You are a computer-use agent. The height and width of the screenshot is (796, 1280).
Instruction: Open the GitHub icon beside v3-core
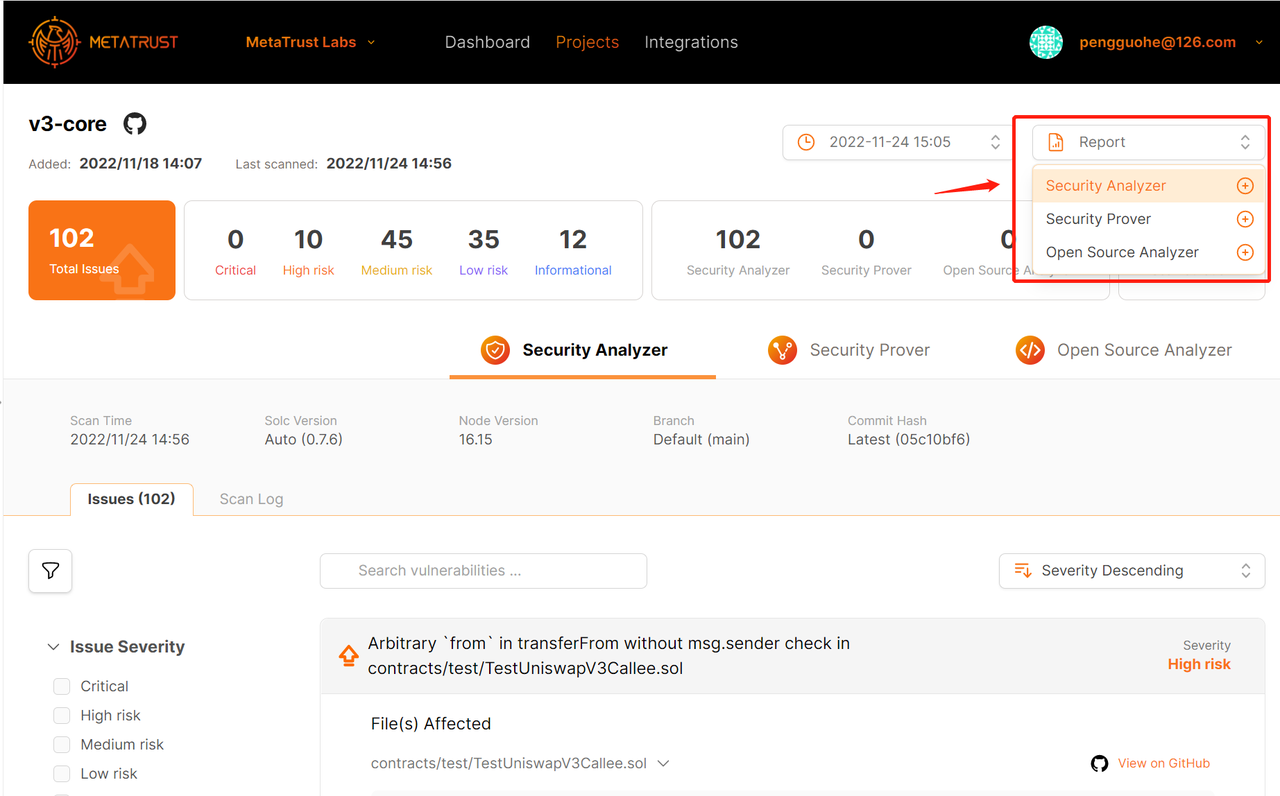pos(135,124)
